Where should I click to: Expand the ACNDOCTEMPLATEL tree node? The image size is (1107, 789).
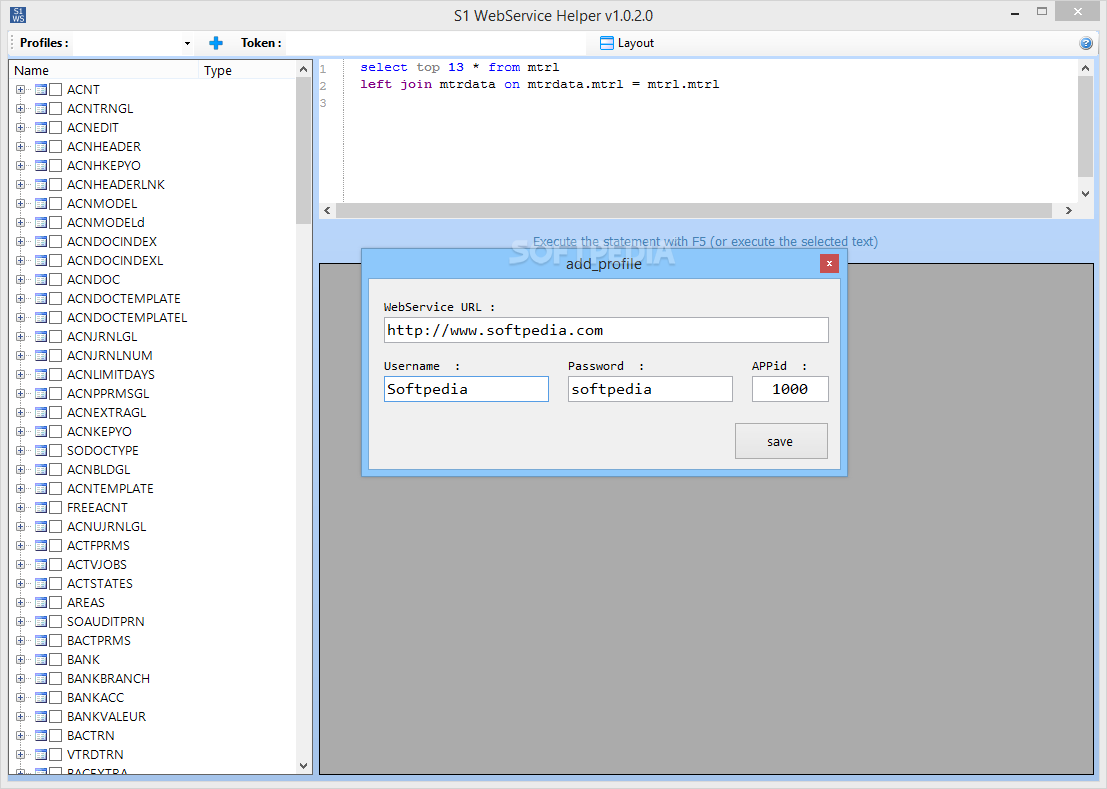pyautogui.click(x=20, y=318)
